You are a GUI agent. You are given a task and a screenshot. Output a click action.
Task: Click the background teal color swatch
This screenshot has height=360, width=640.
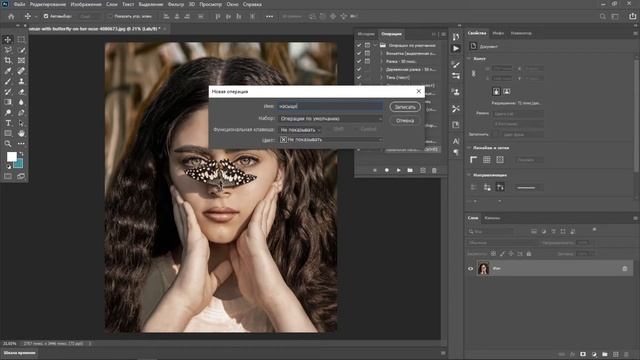19,164
